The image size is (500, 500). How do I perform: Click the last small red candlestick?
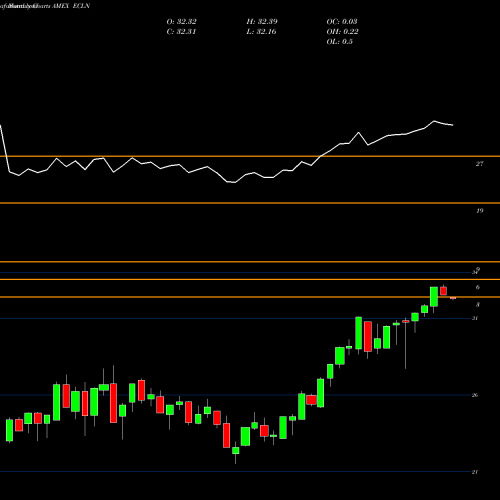pyautogui.click(x=453, y=298)
